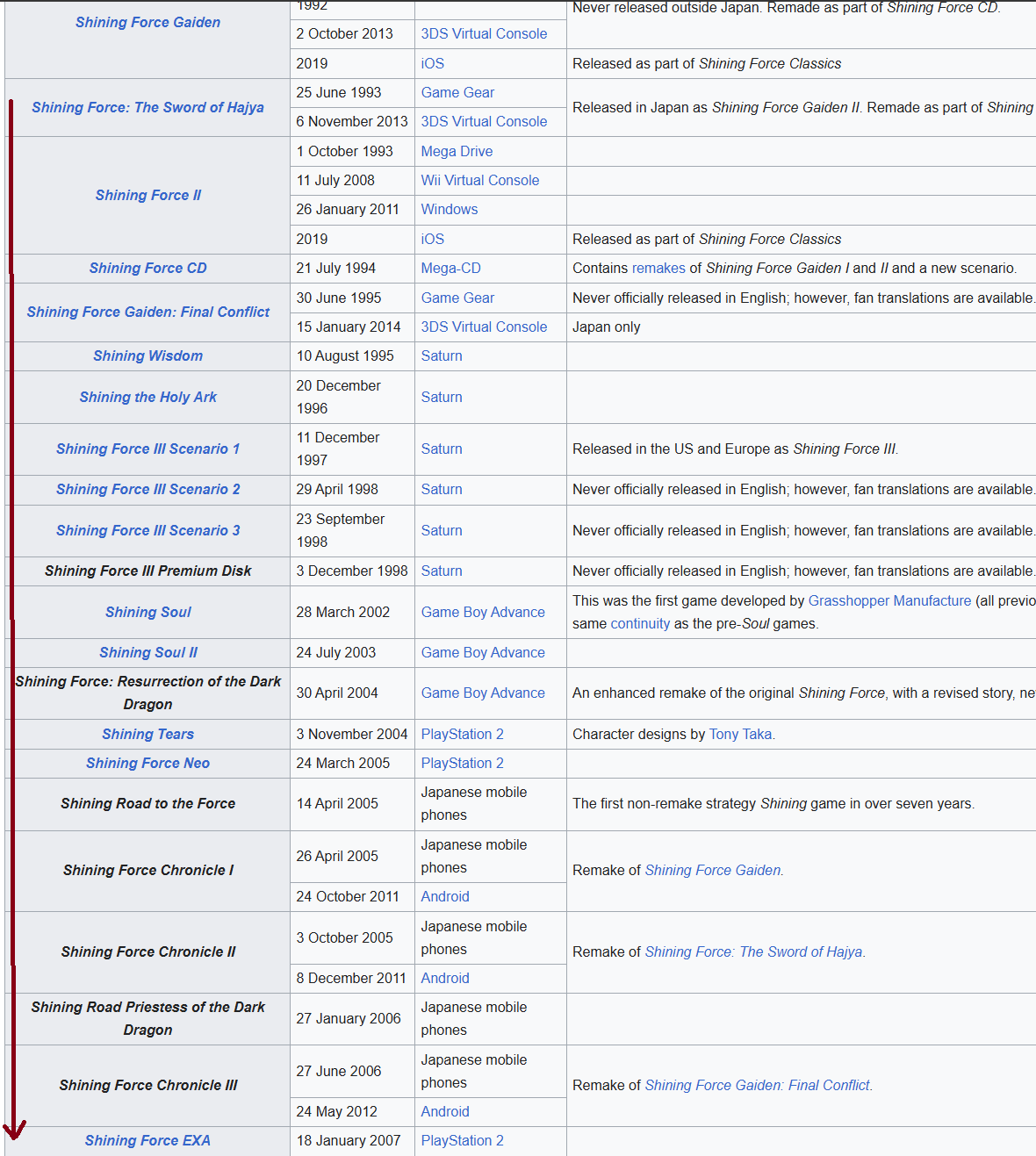Follow the continuity link in the Shining Soul notes
The width and height of the screenshot is (1036, 1156).
640,624
